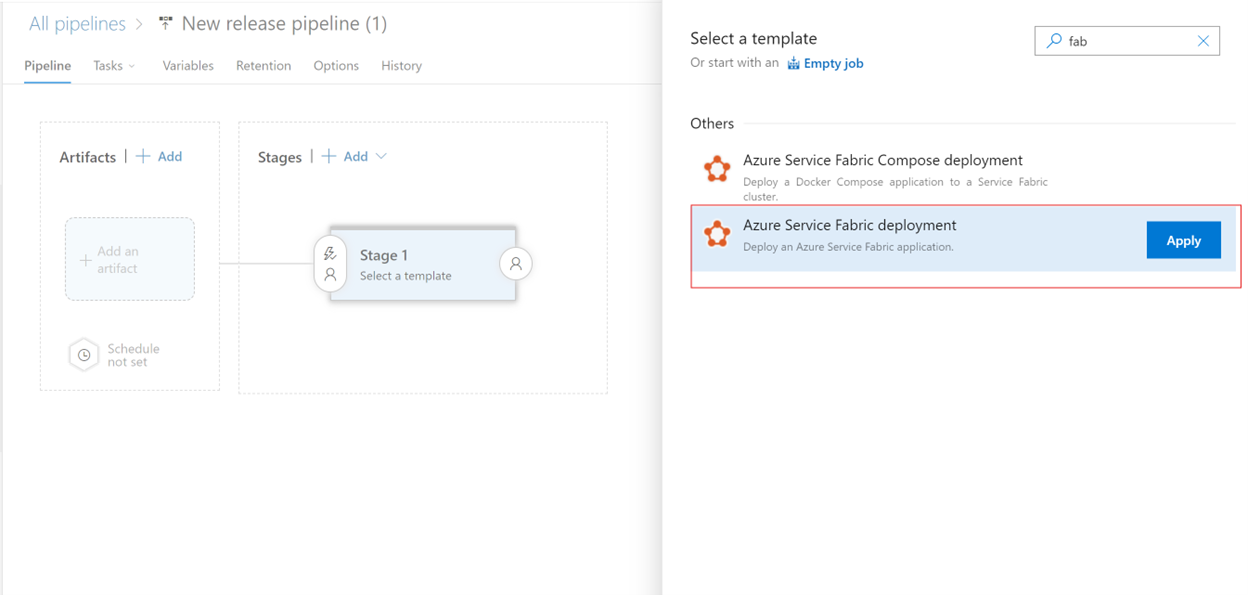
Task: Clear the template search with the X
Action: pos(1203,40)
